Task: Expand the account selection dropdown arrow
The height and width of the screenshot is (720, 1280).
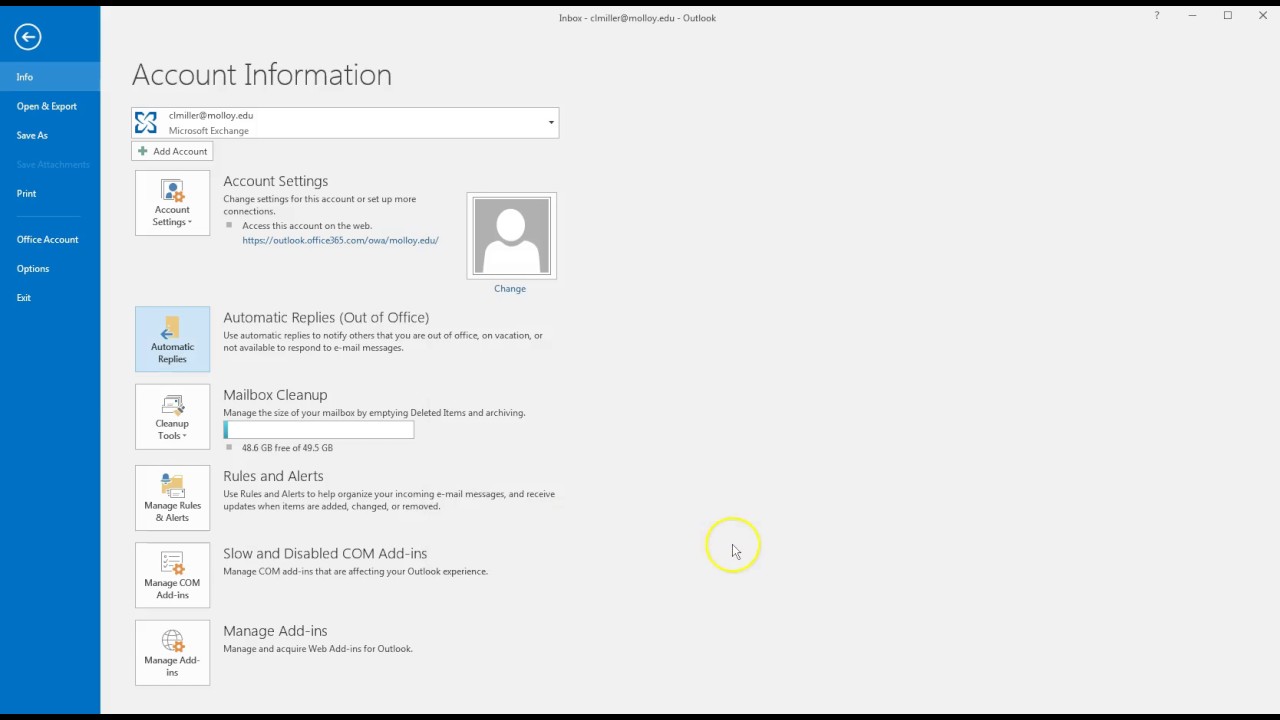Action: coord(550,123)
